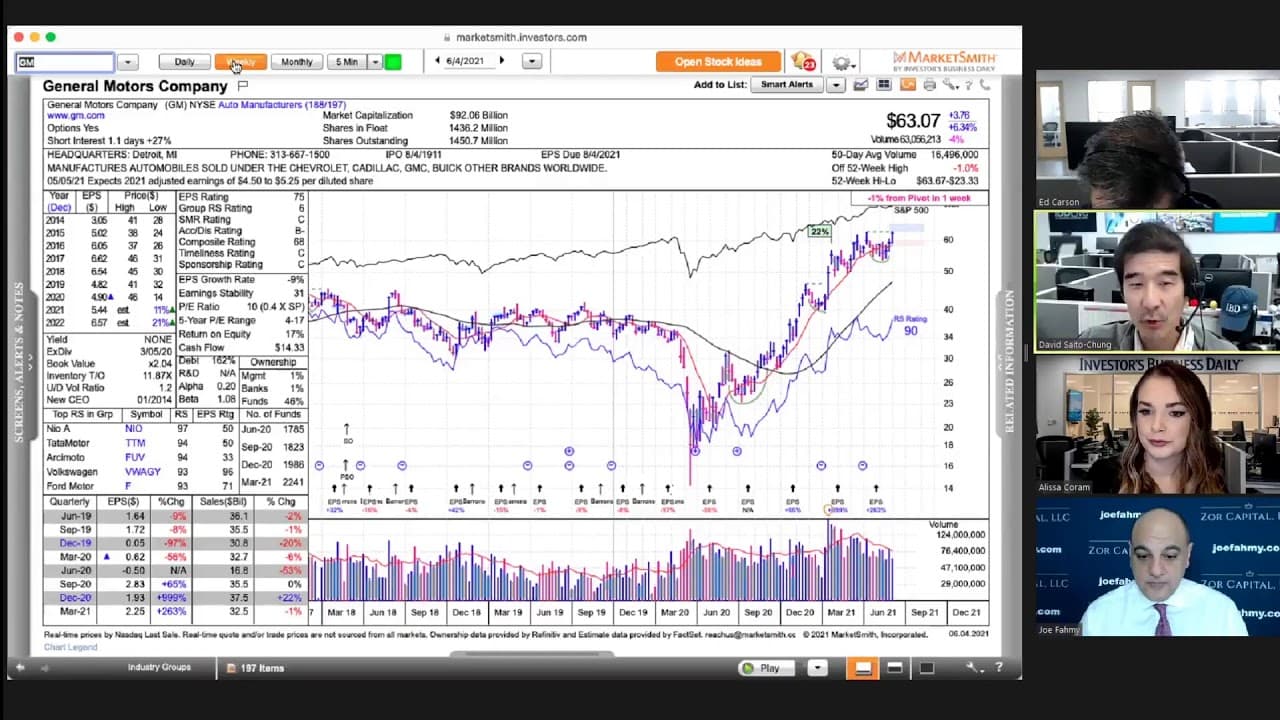This screenshot has width=1280, height=720.
Task: Open the date picker dropdown arrow
Action: tap(532, 61)
